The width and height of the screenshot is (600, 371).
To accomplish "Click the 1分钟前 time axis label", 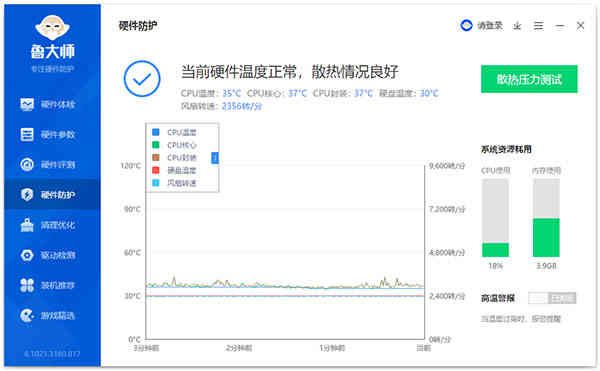I will (332, 348).
